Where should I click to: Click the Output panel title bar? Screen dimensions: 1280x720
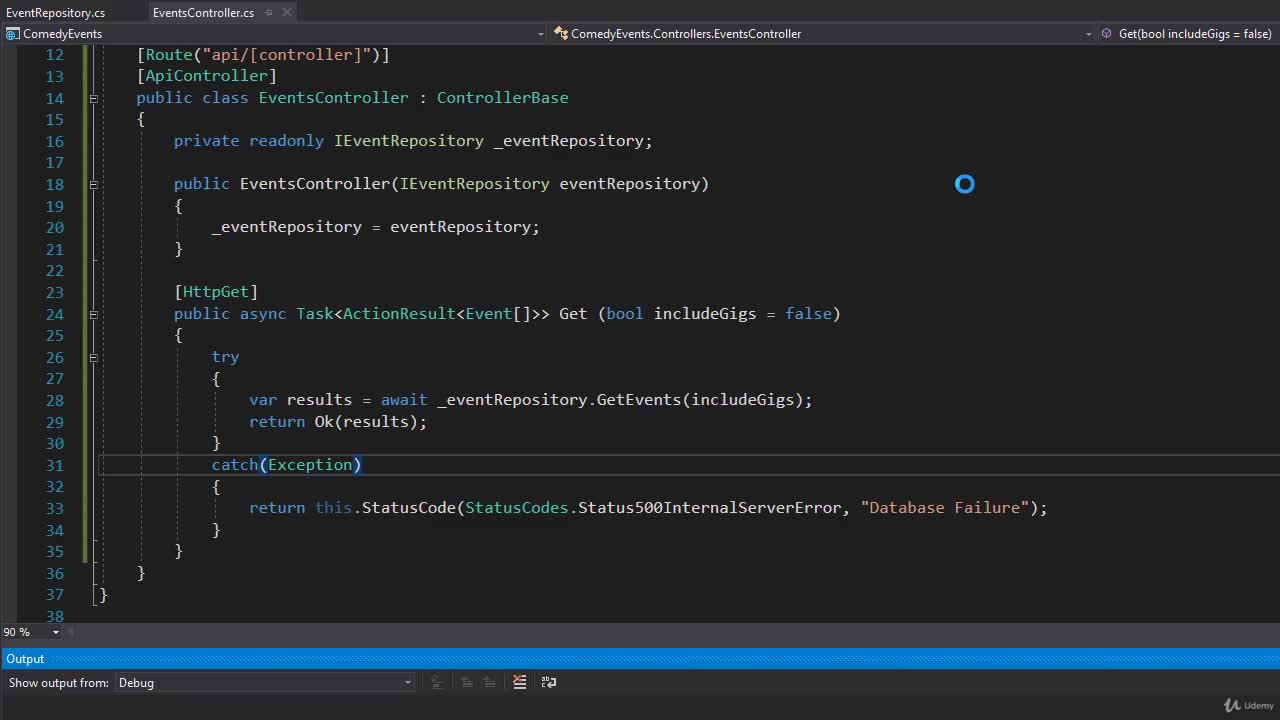tap(640, 659)
